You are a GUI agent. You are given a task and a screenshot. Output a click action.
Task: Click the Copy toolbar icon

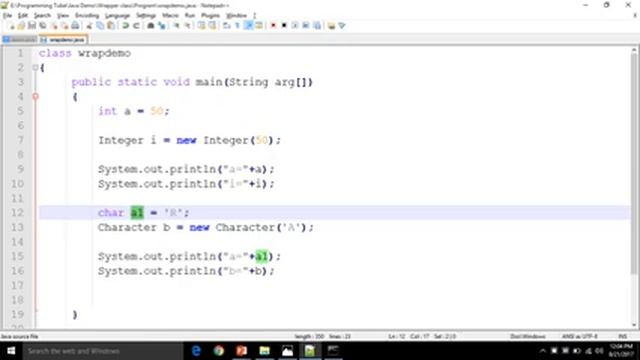(100, 26)
